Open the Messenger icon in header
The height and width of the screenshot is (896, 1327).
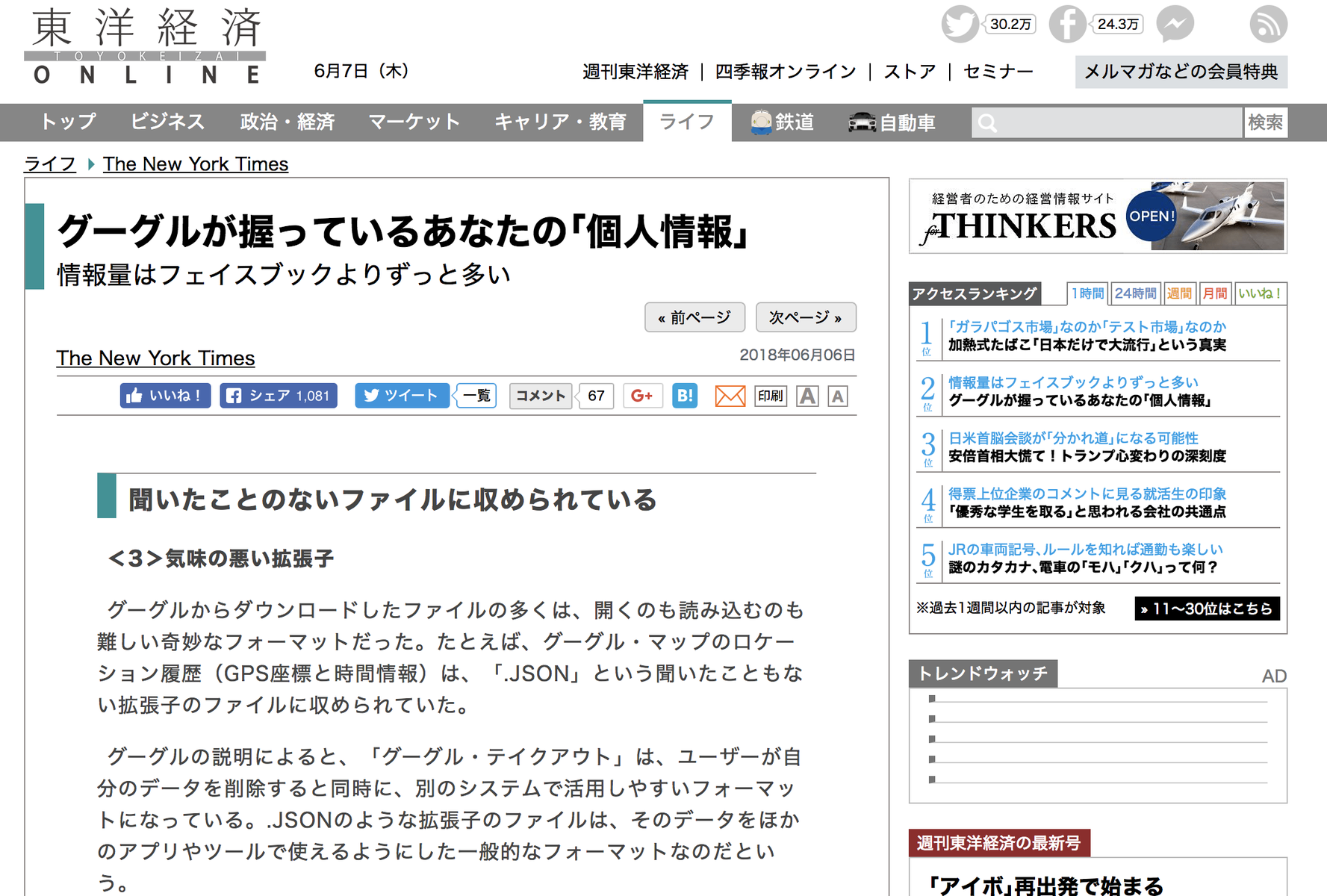[1175, 24]
